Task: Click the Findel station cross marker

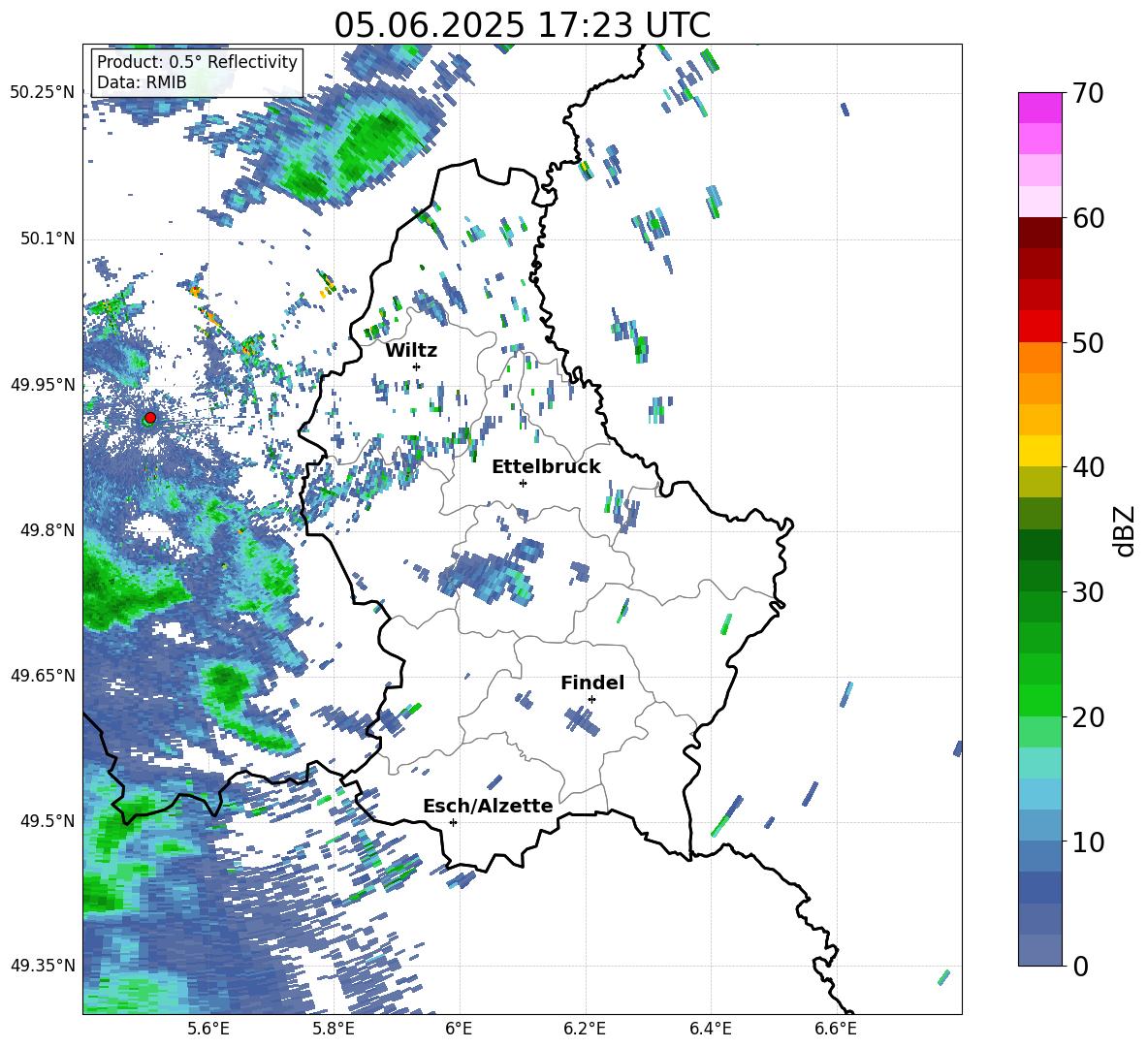Action: pyautogui.click(x=591, y=700)
